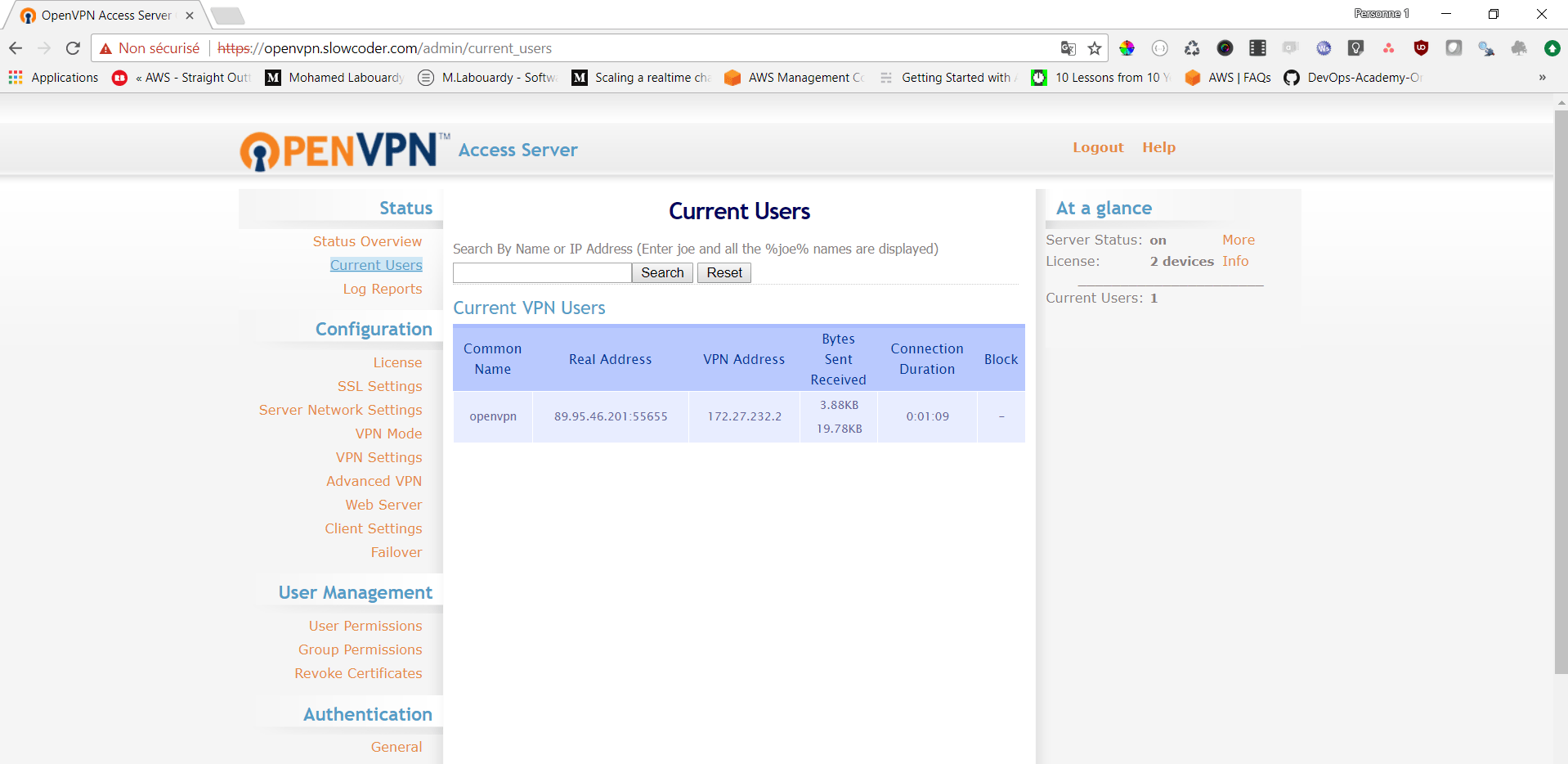Open VPN Settings
Viewport: 1568px width, 764px height.
pos(379,457)
